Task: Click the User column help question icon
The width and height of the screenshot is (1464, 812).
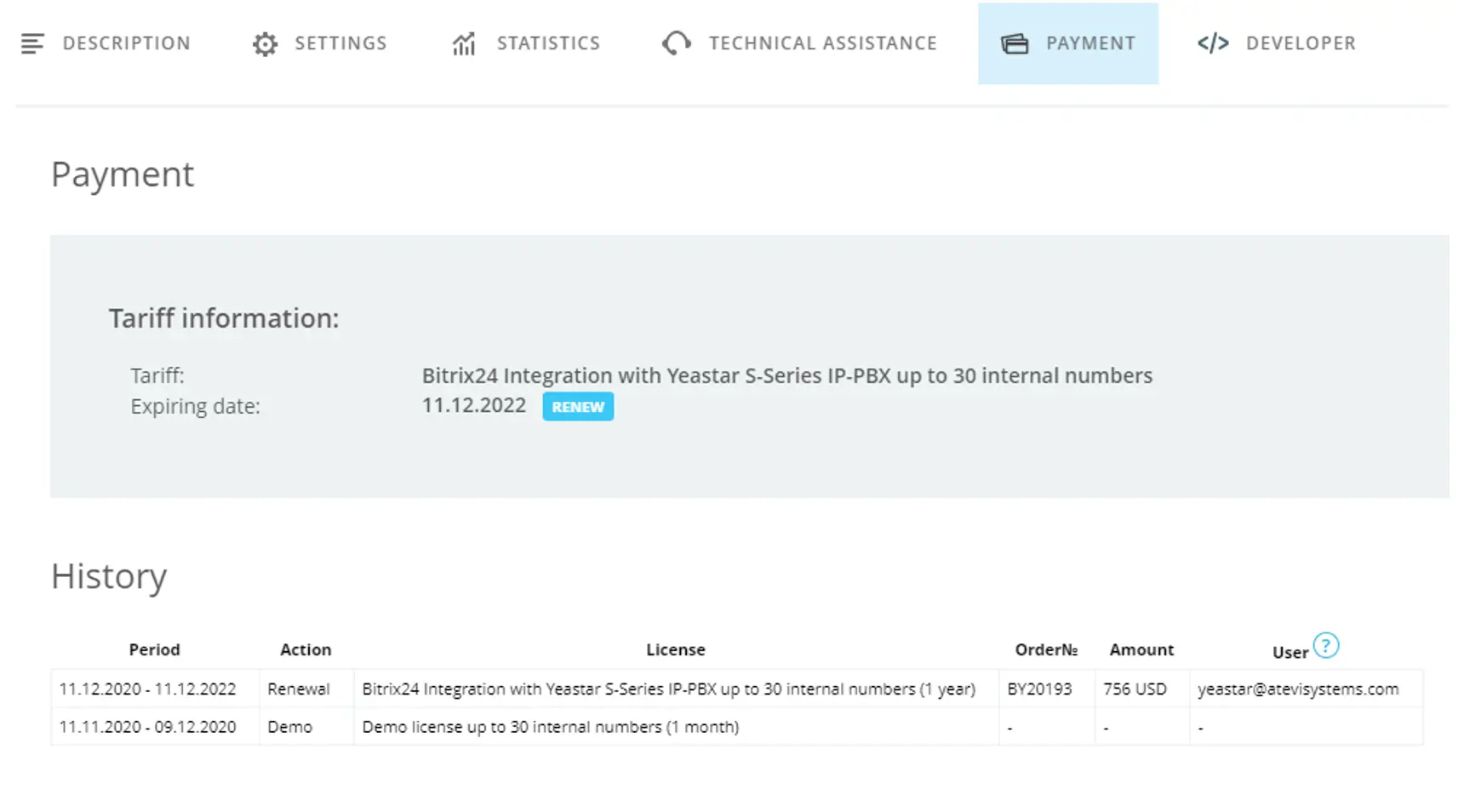Action: coord(1325,646)
